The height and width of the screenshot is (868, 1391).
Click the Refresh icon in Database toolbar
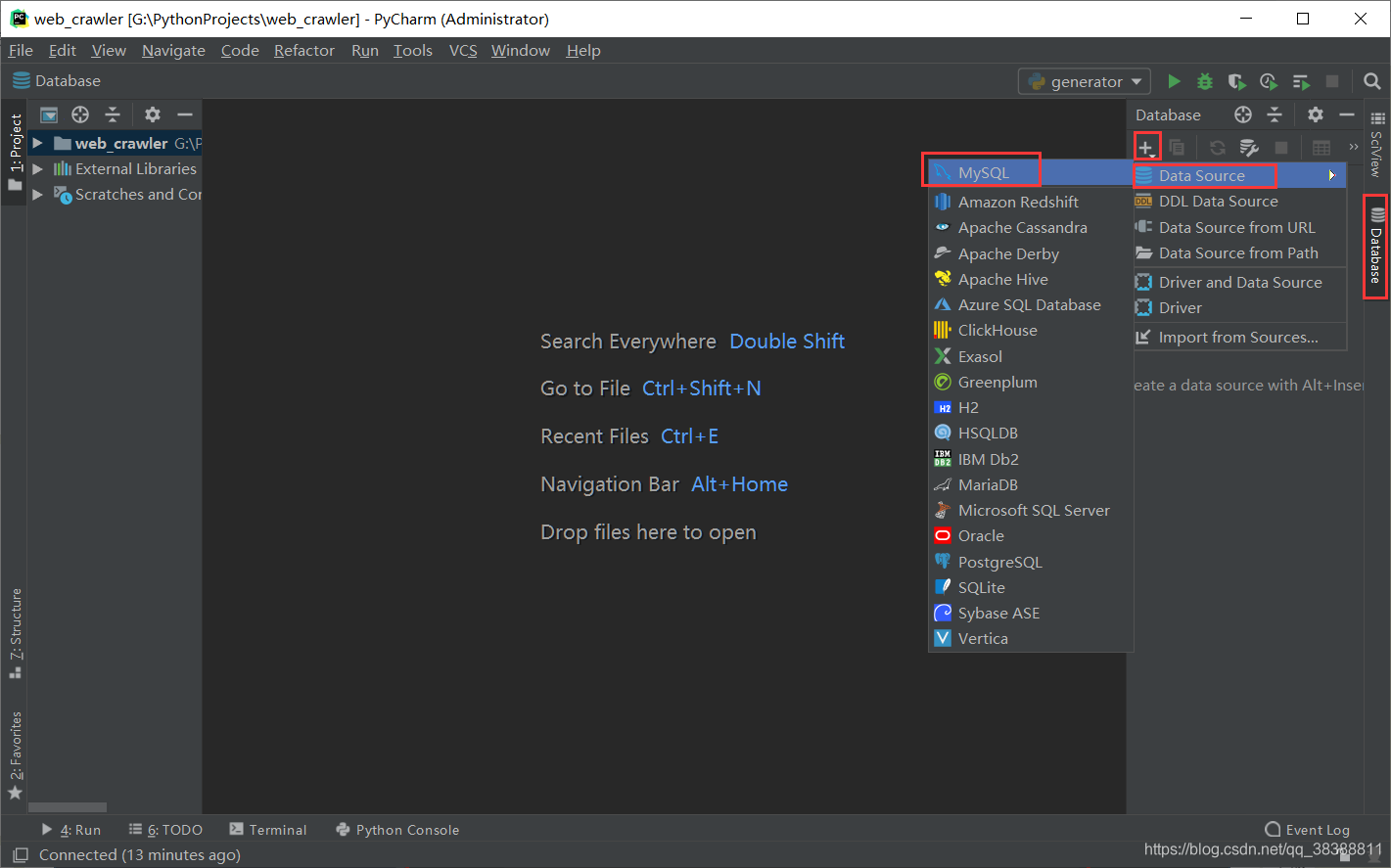pyautogui.click(x=1218, y=147)
